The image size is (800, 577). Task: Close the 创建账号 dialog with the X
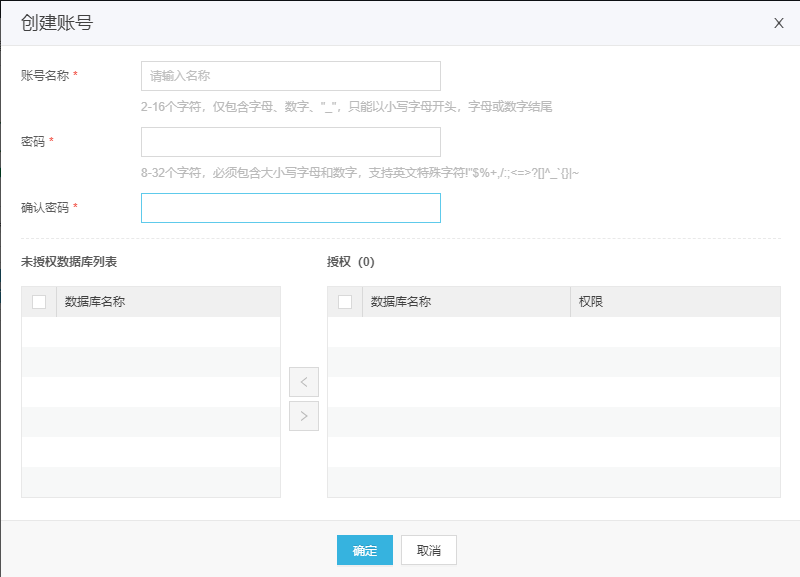pyautogui.click(x=777, y=23)
